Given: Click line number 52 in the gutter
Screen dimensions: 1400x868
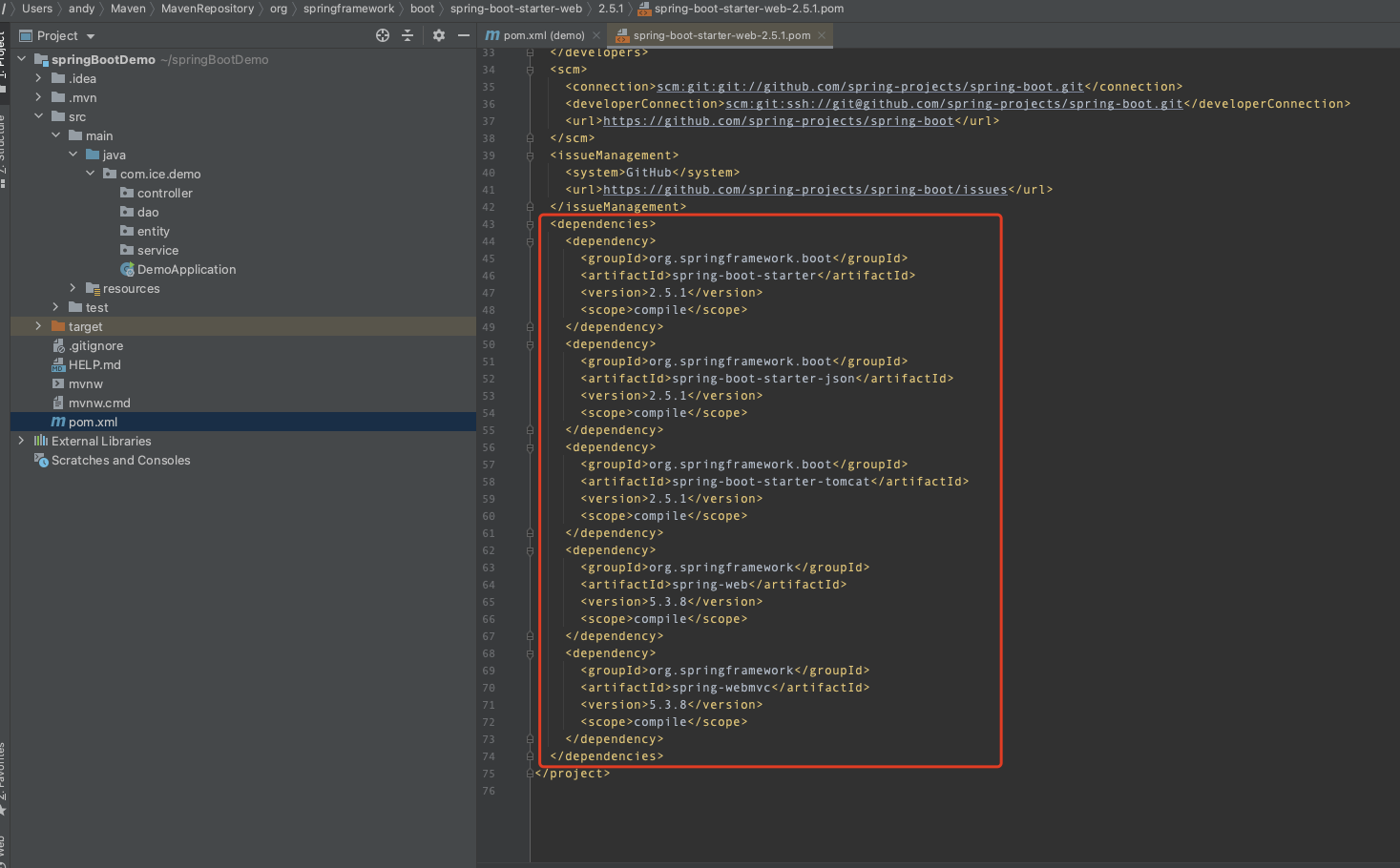Looking at the screenshot, I should [x=489, y=379].
